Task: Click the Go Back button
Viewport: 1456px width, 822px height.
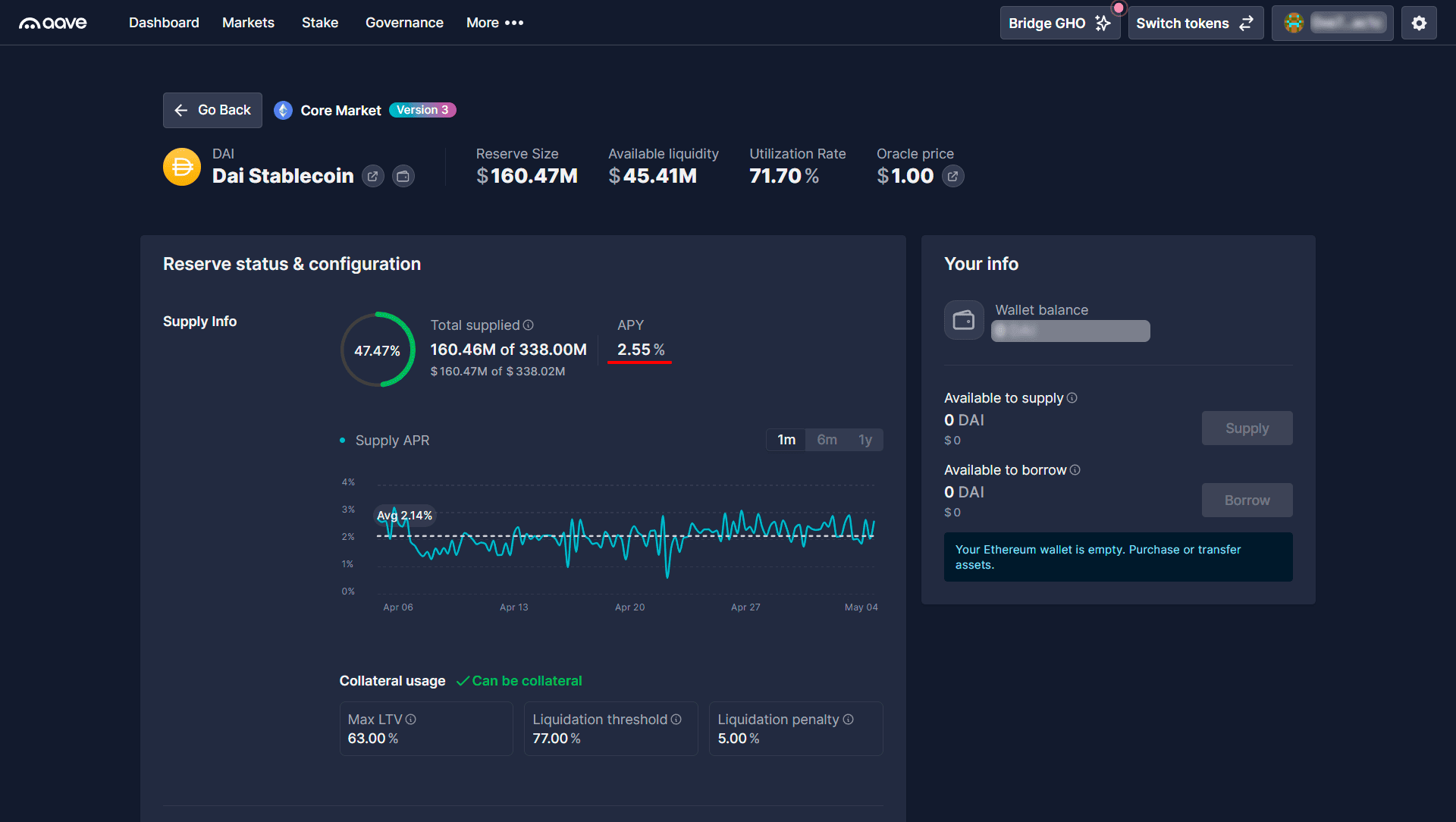Action: point(212,111)
